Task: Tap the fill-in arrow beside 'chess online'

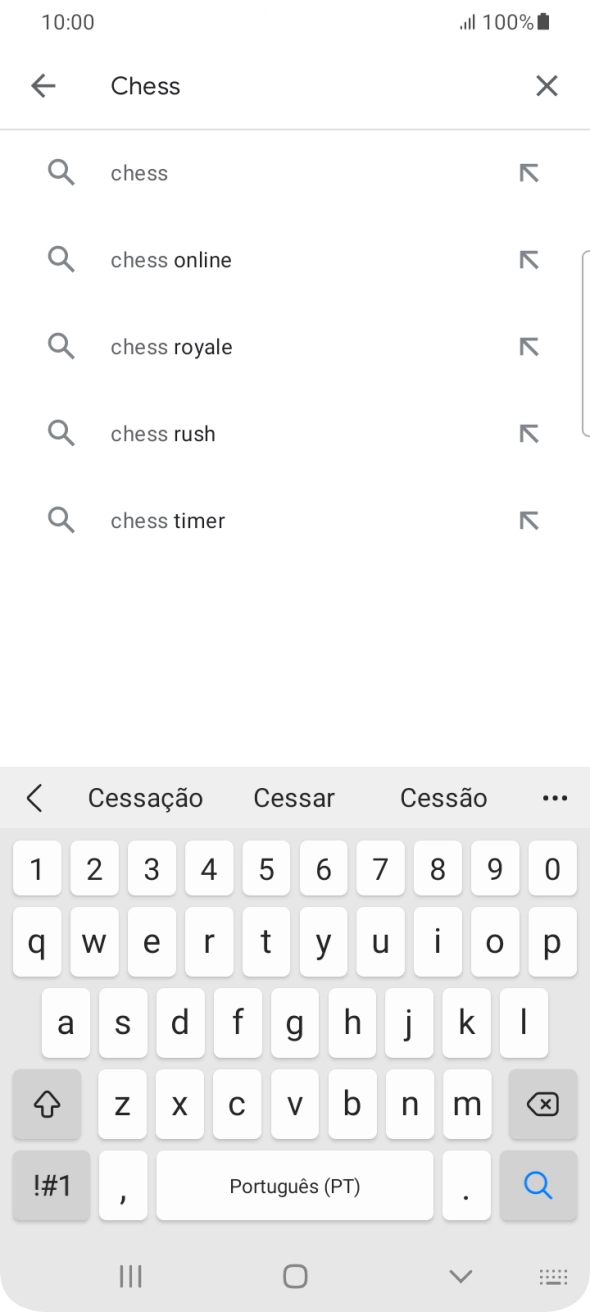Action: coord(527,259)
